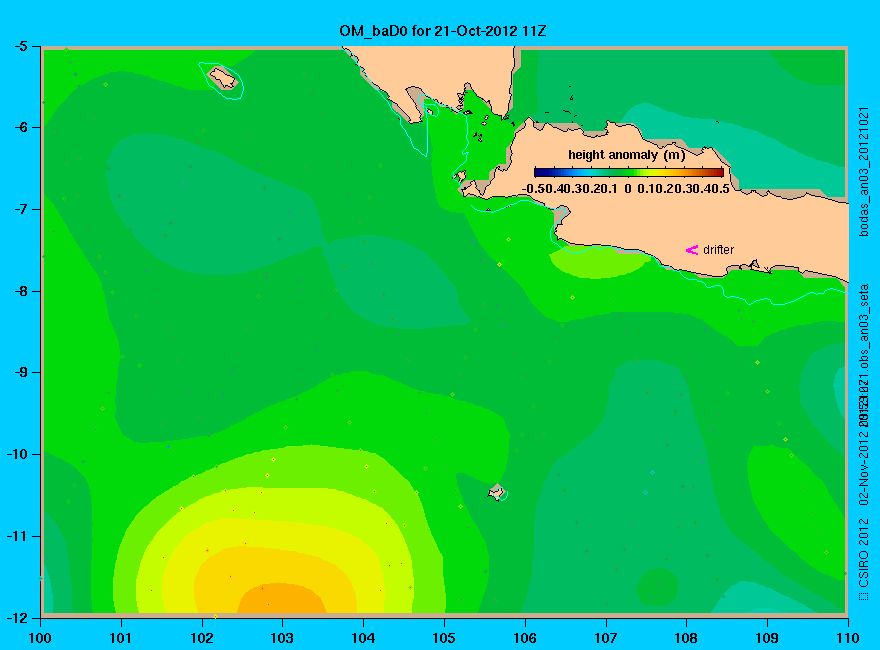Click the y-axis label -5
Image resolution: width=880 pixels, height=650 pixels.
pos(20,46)
